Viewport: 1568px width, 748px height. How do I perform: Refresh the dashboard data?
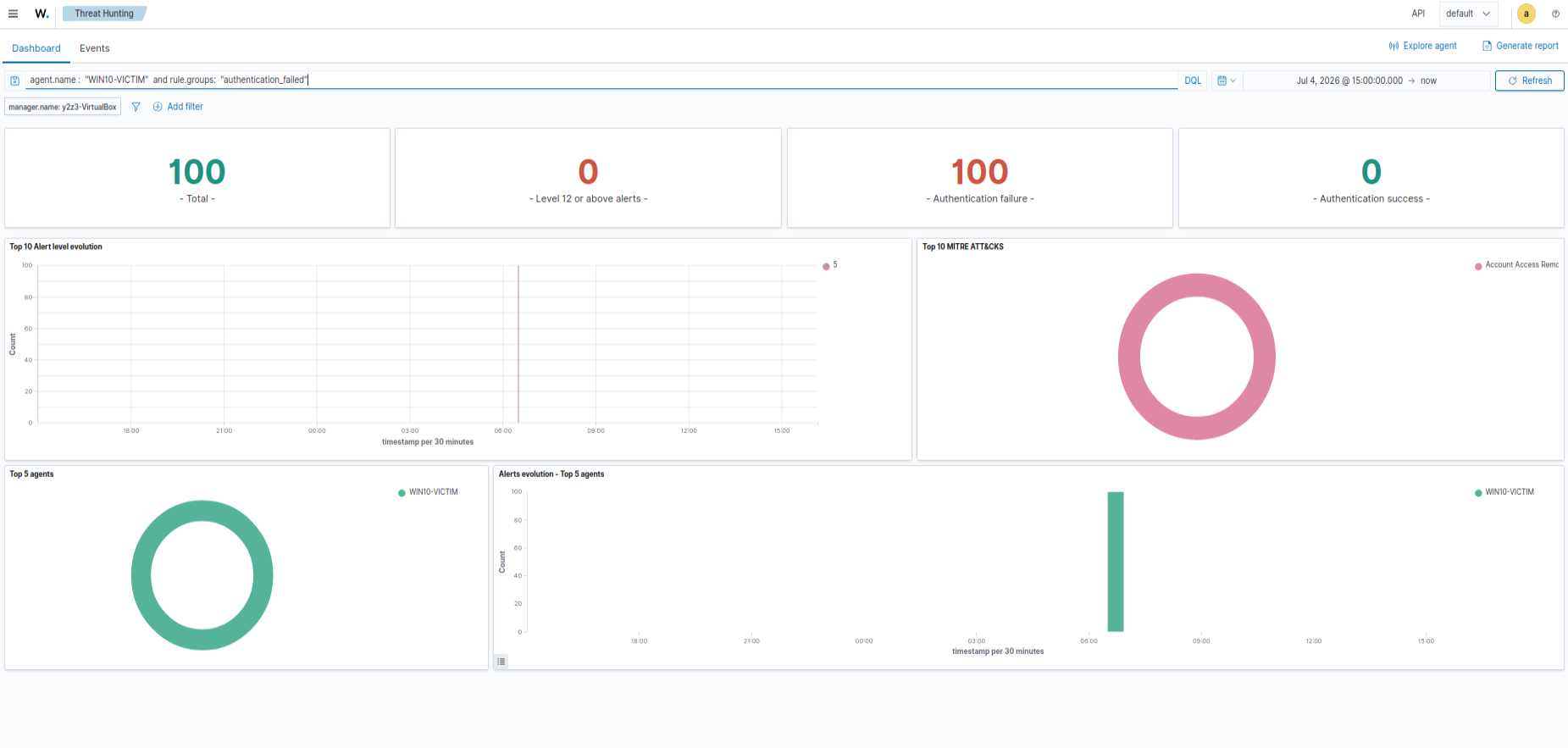point(1530,80)
